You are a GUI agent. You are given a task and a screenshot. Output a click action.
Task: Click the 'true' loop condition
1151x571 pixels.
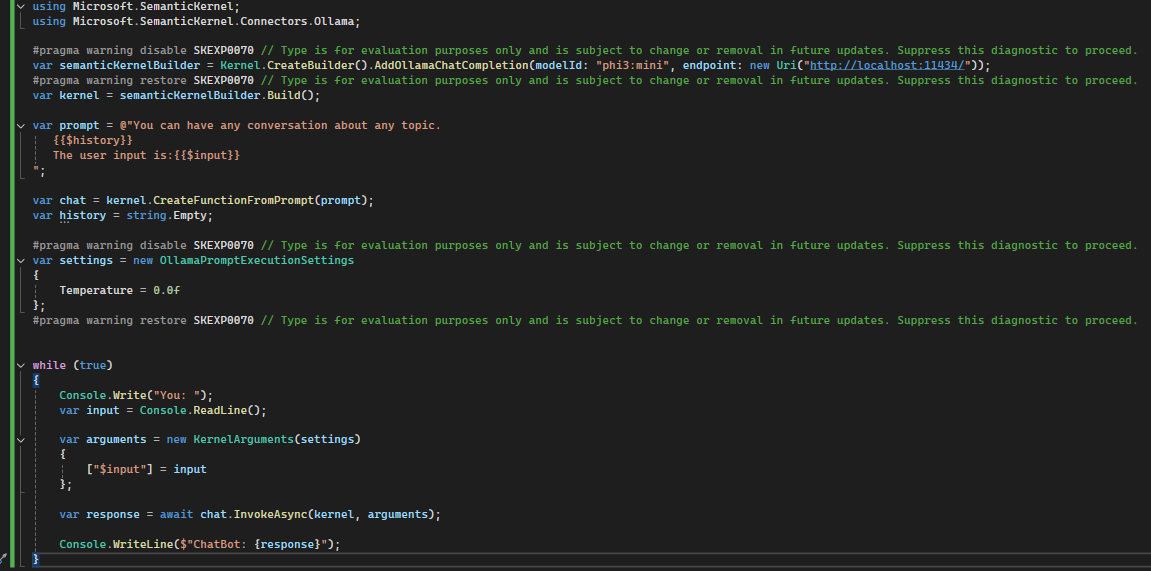(x=92, y=365)
